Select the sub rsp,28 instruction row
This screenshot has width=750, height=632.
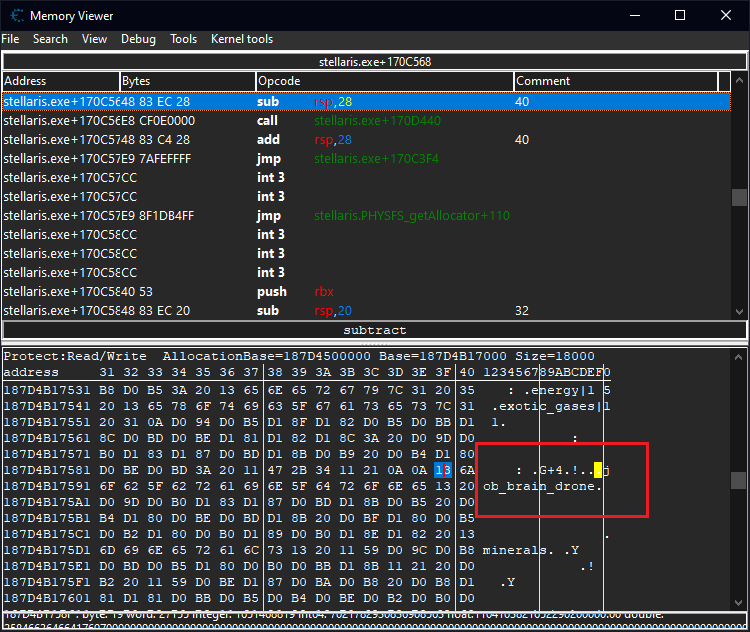click(x=366, y=102)
